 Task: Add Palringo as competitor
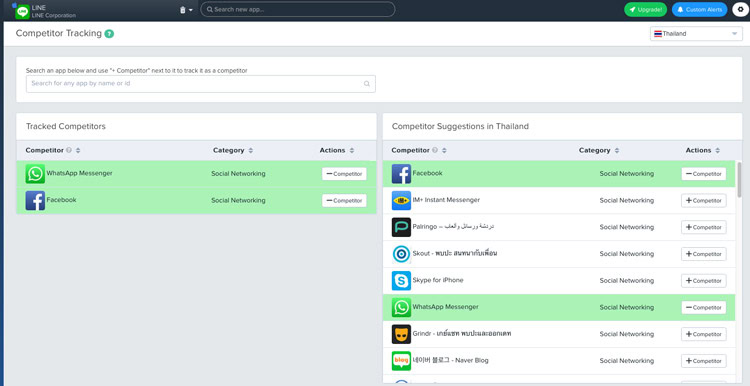click(x=704, y=227)
